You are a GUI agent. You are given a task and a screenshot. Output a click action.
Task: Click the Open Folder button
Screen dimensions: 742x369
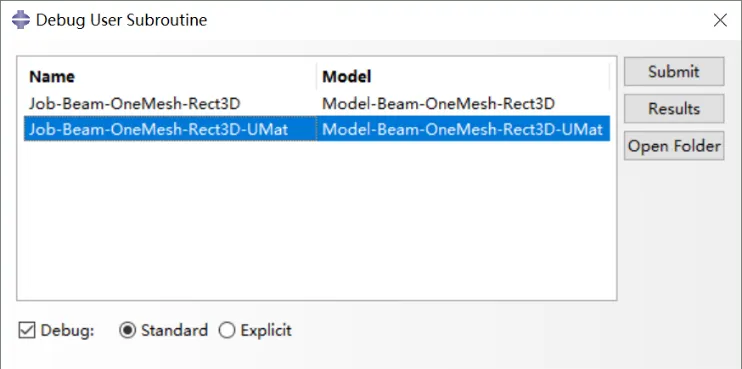[x=674, y=146]
